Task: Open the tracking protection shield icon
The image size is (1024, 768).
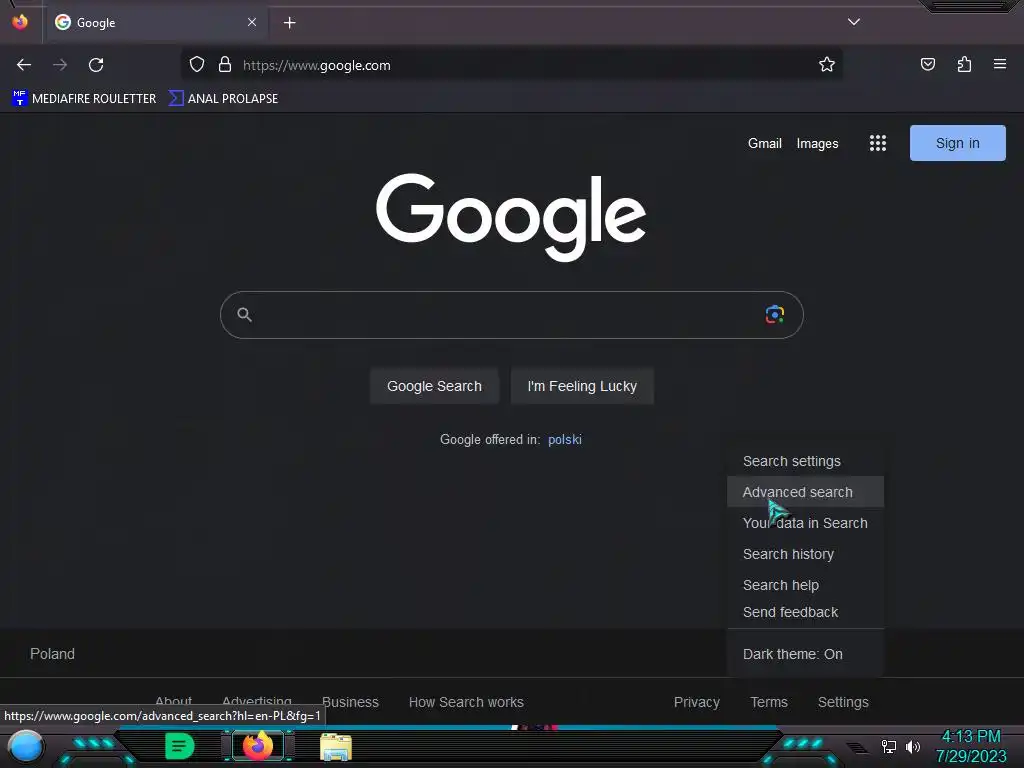Action: pyautogui.click(x=197, y=65)
